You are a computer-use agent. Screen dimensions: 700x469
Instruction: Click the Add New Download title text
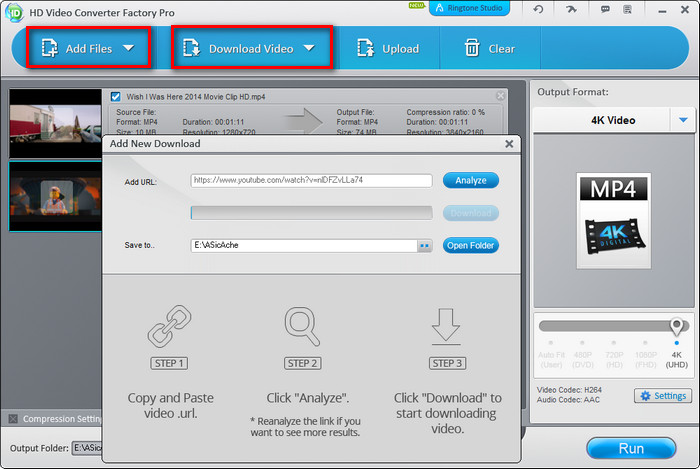(155, 144)
